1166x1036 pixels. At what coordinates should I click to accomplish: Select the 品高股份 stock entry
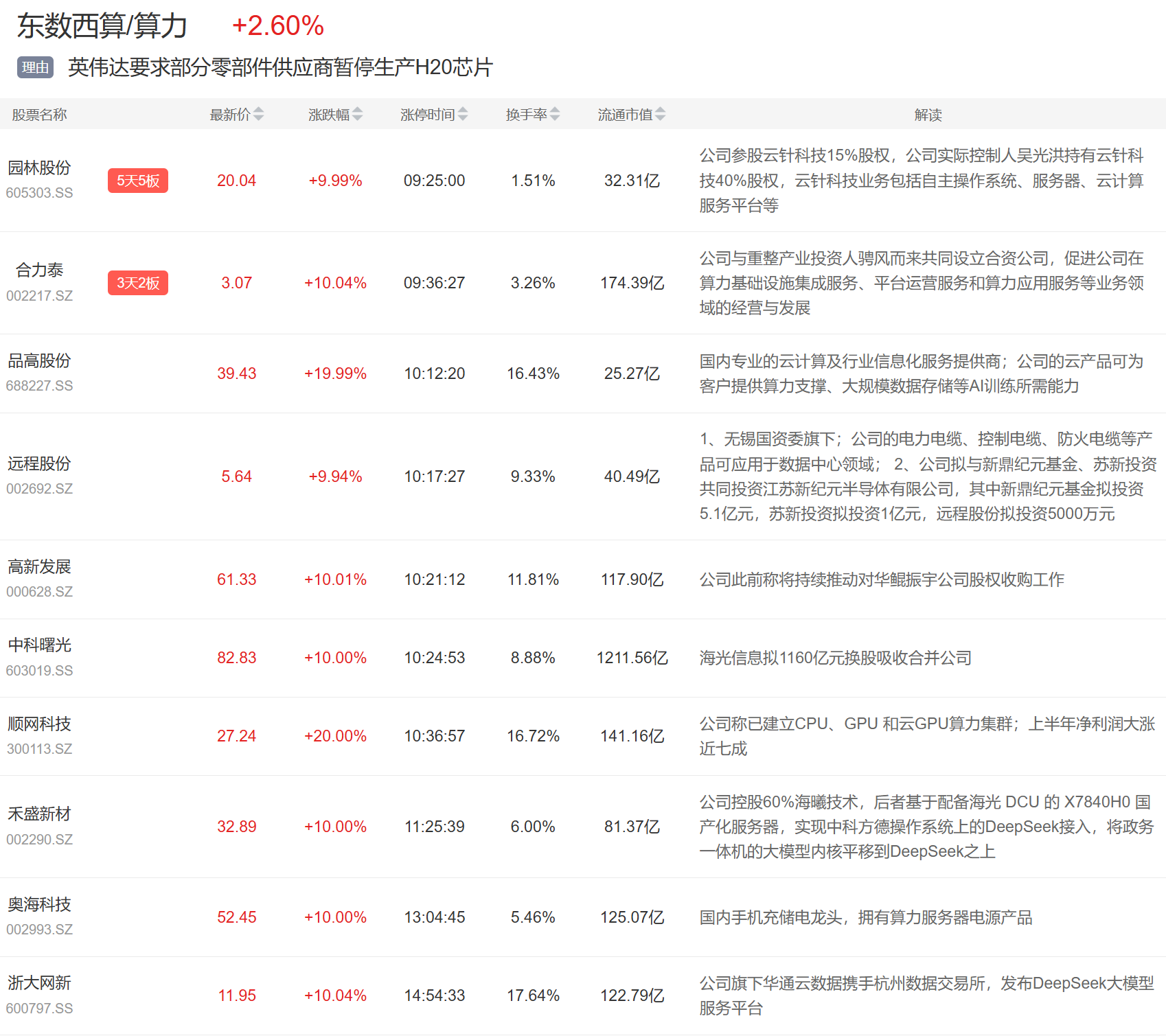(x=39, y=361)
